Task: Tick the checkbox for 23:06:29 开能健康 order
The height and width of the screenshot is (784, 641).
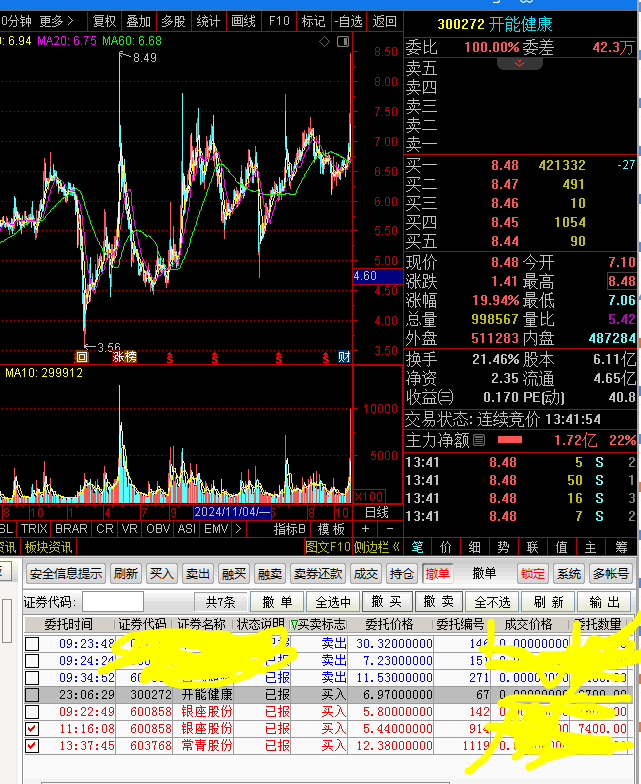Action: click(x=32, y=694)
